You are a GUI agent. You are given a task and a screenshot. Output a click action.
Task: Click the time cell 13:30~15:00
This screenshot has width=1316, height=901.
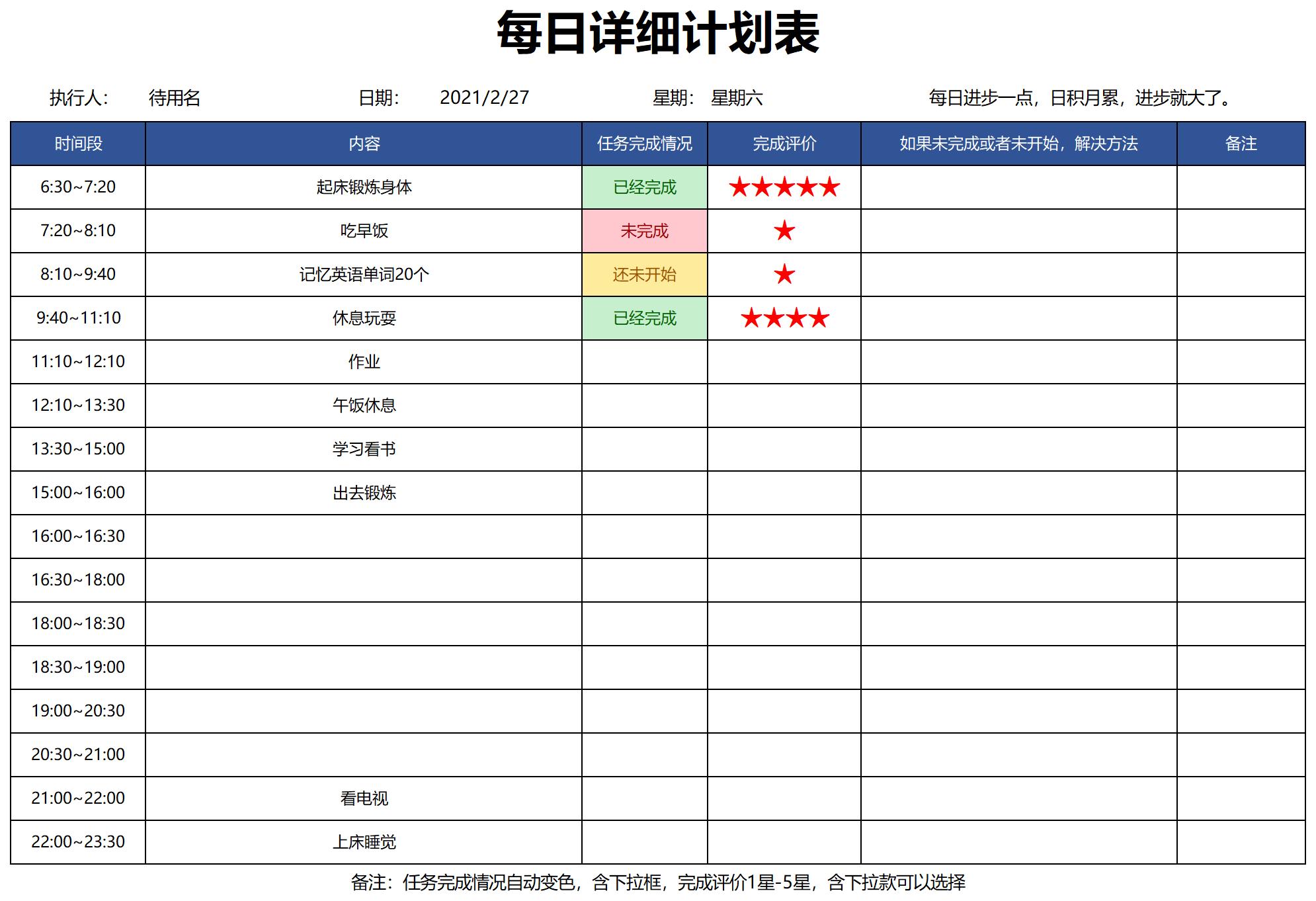pos(78,449)
